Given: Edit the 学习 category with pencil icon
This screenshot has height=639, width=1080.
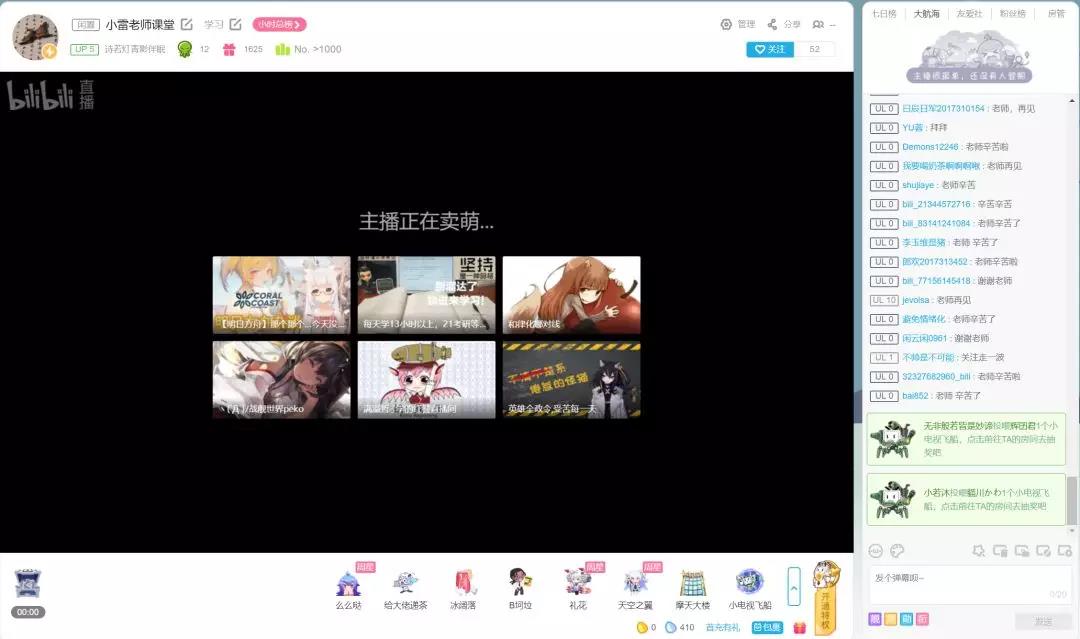Looking at the screenshot, I should [x=236, y=24].
